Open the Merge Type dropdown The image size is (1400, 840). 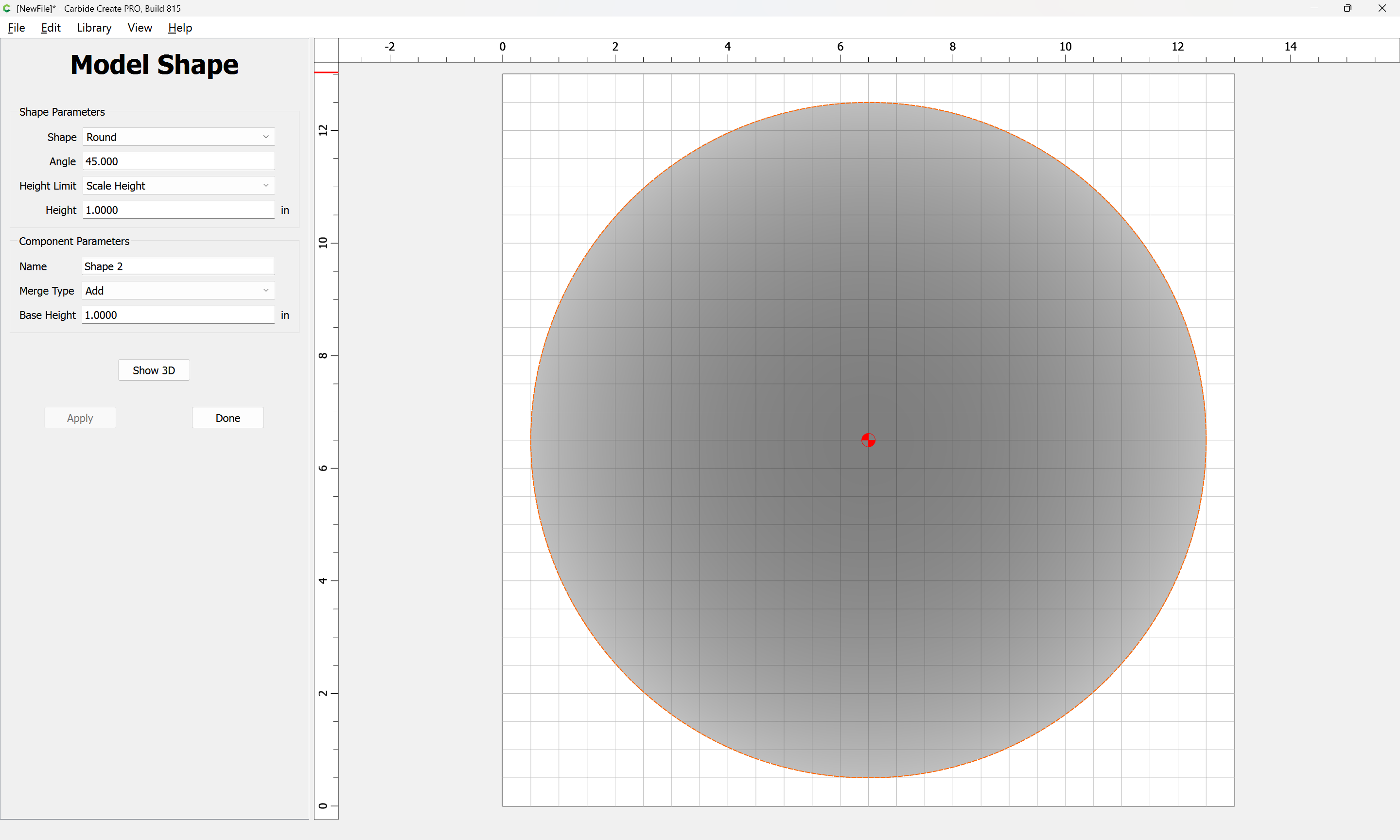[x=178, y=290]
